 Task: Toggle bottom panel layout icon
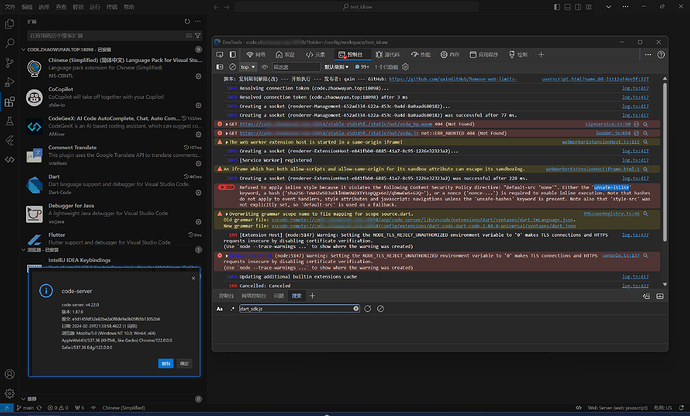(567, 7)
